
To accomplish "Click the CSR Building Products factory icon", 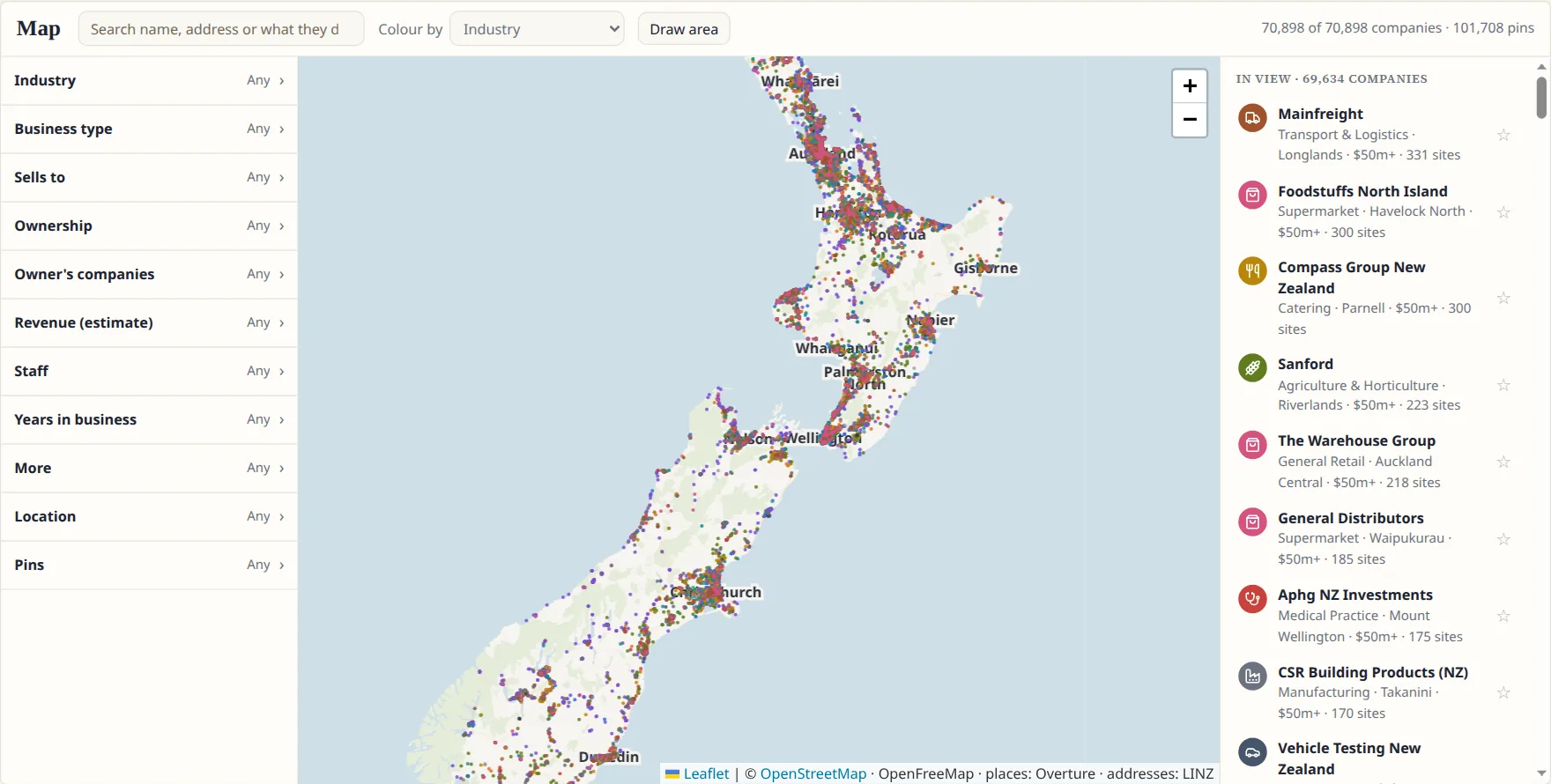I will (1252, 676).
